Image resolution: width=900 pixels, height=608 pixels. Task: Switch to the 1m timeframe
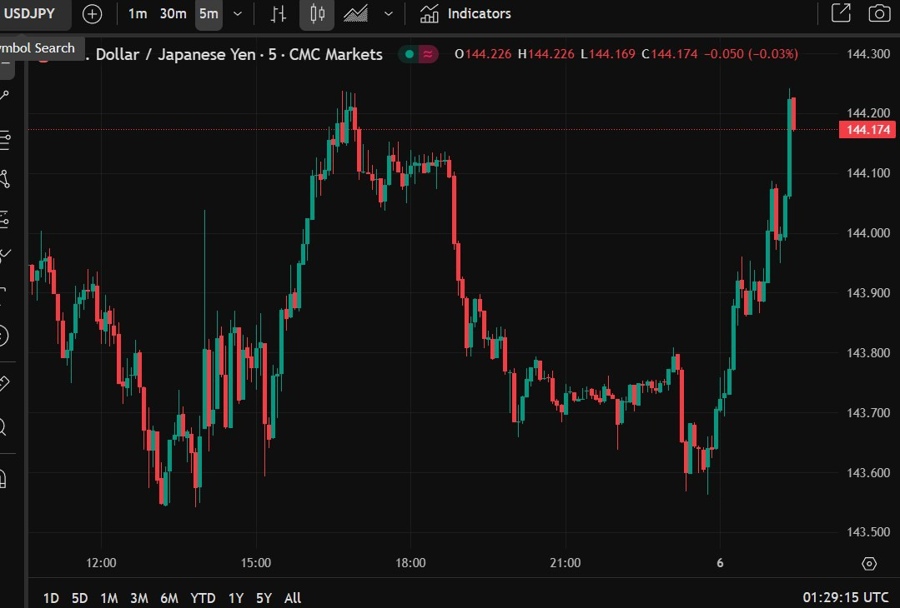tap(138, 14)
